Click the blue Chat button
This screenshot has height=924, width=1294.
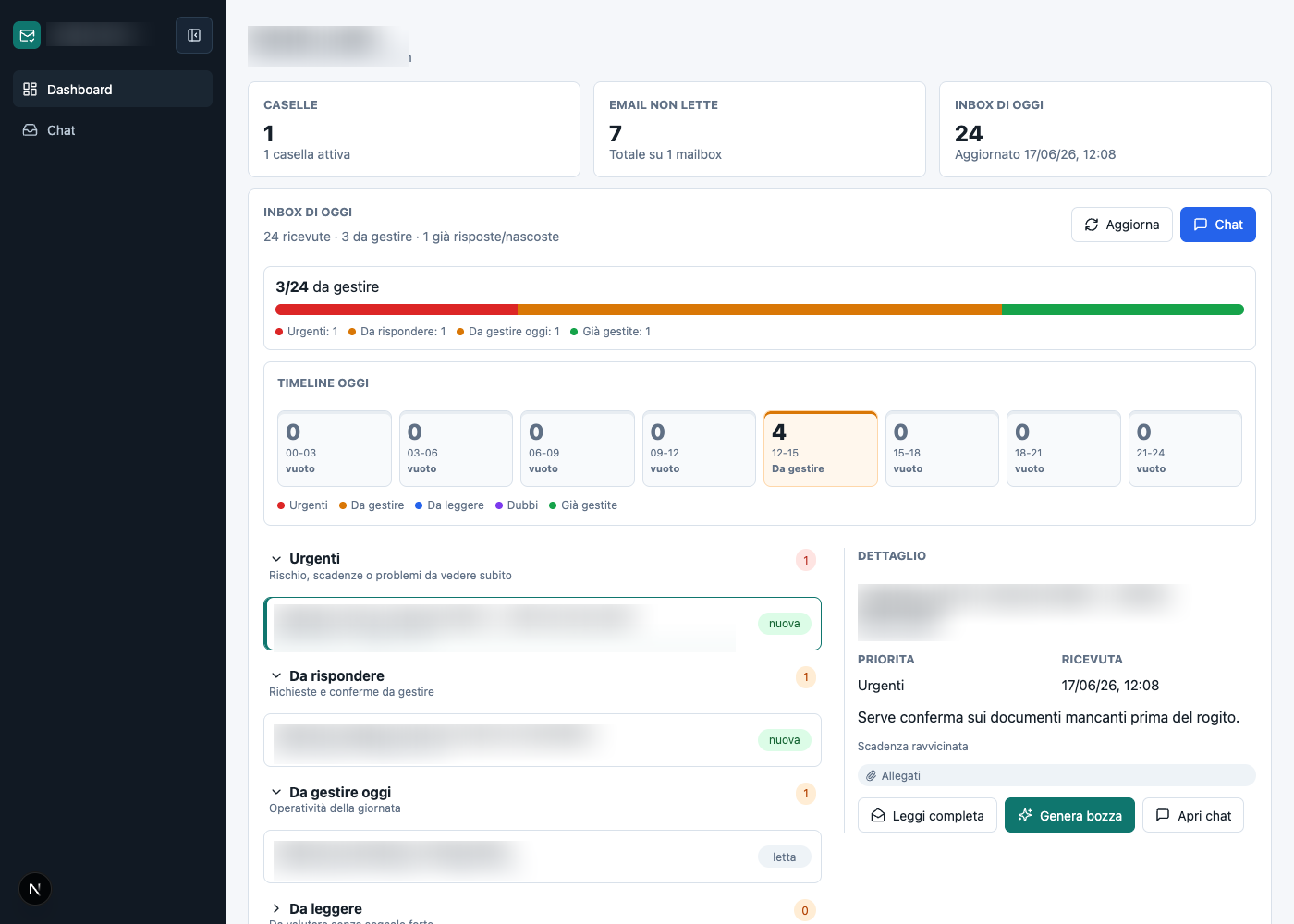(1218, 225)
